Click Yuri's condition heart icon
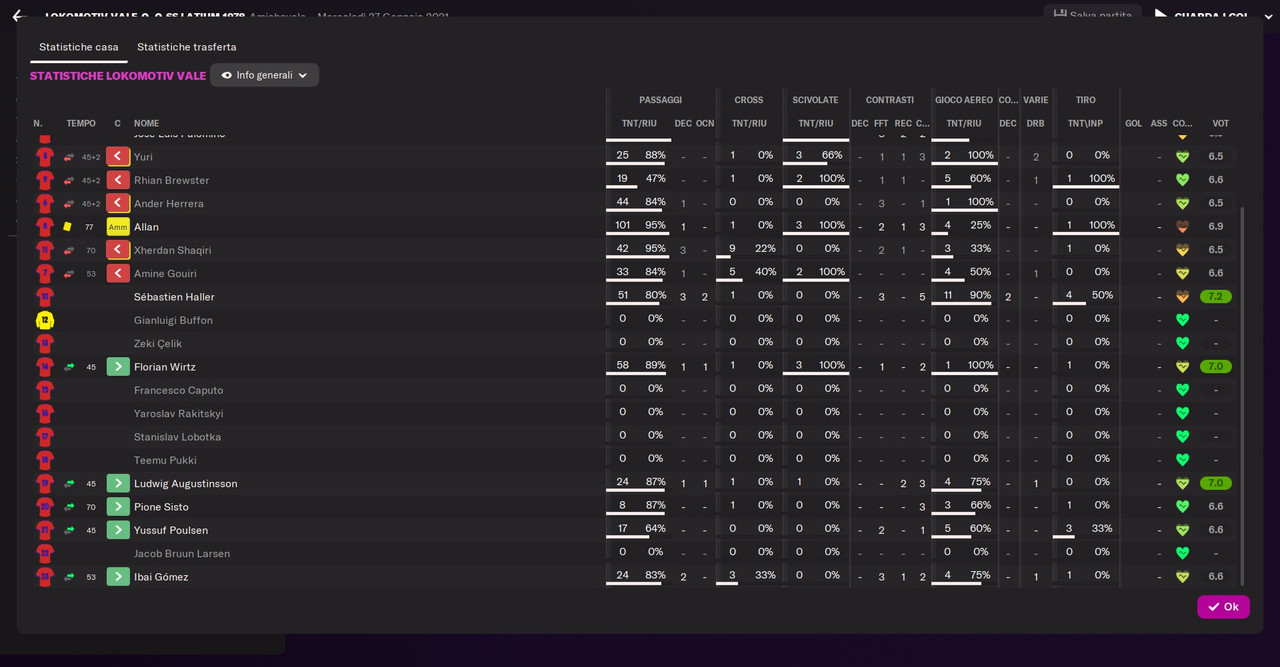Image resolution: width=1280 pixels, height=667 pixels. (x=1182, y=157)
